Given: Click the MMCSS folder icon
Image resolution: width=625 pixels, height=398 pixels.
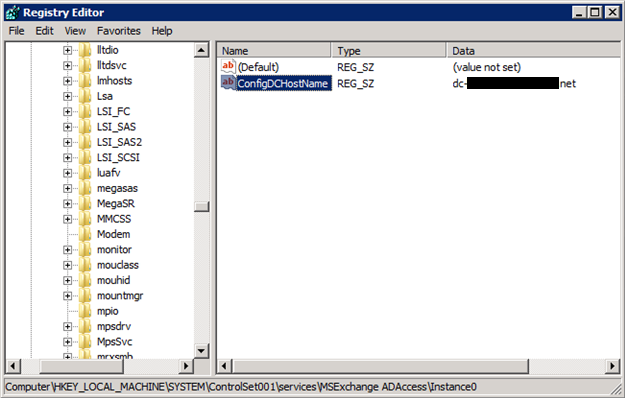Looking at the screenshot, I should tap(85, 219).
